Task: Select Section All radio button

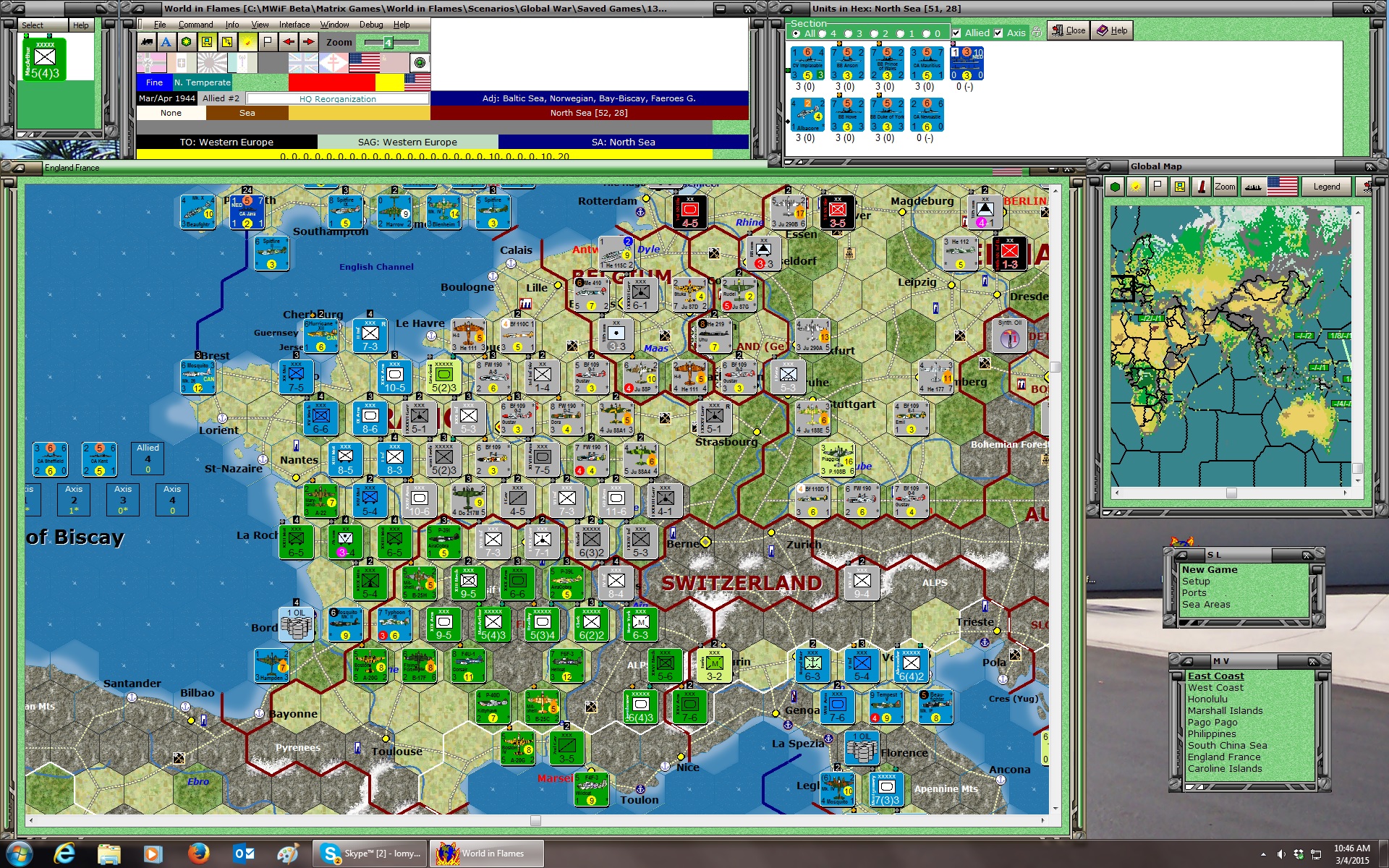Action: [797, 33]
